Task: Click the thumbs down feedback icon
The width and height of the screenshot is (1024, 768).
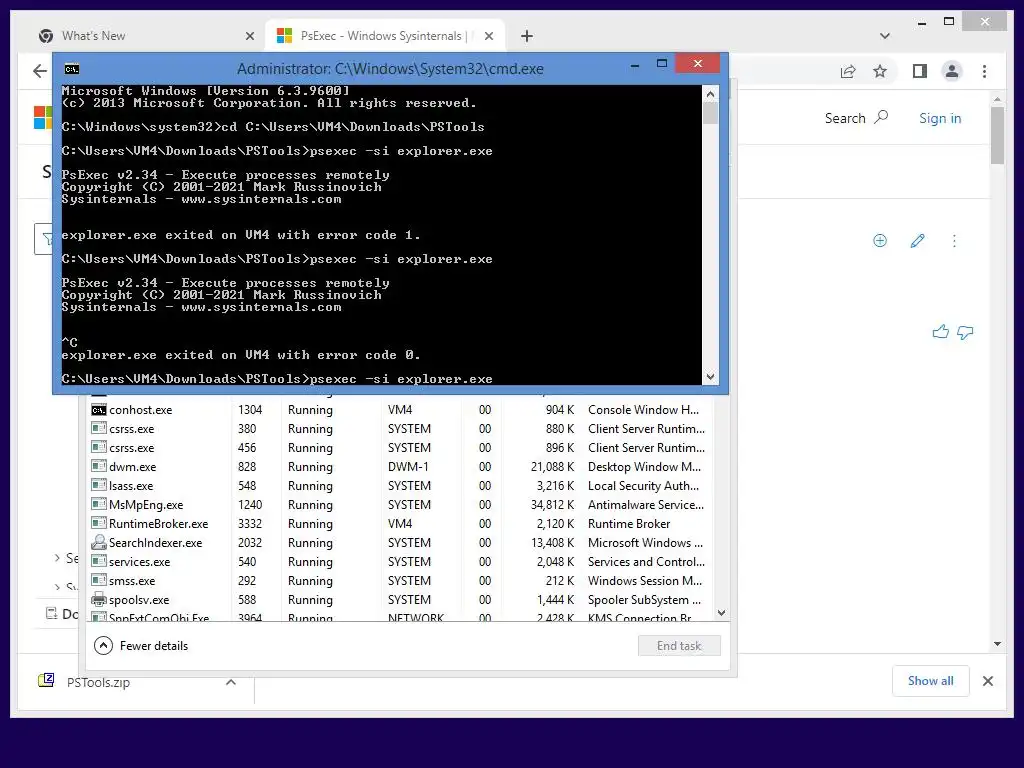Action: click(x=965, y=333)
